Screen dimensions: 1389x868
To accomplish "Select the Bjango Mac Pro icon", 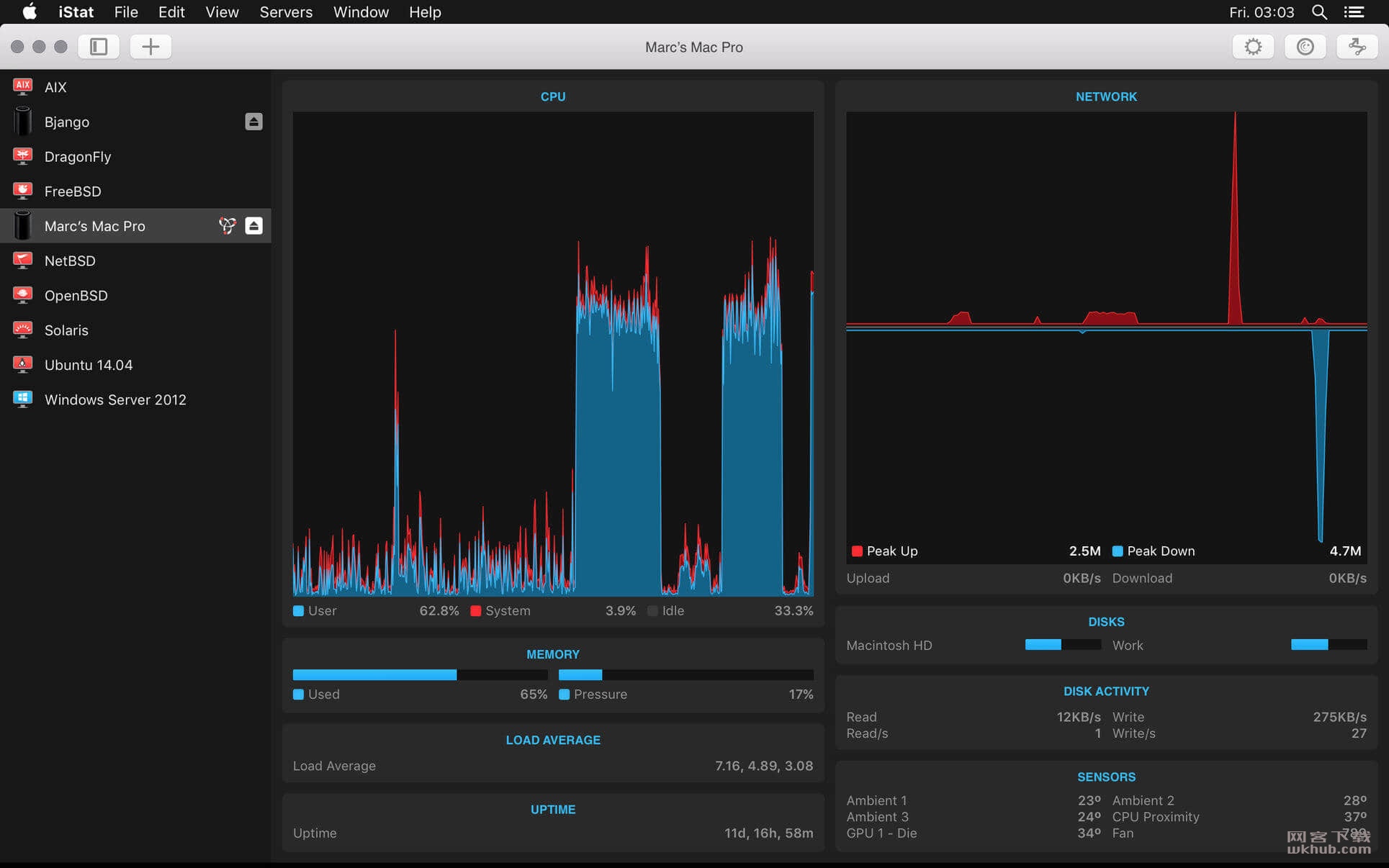I will (x=23, y=122).
